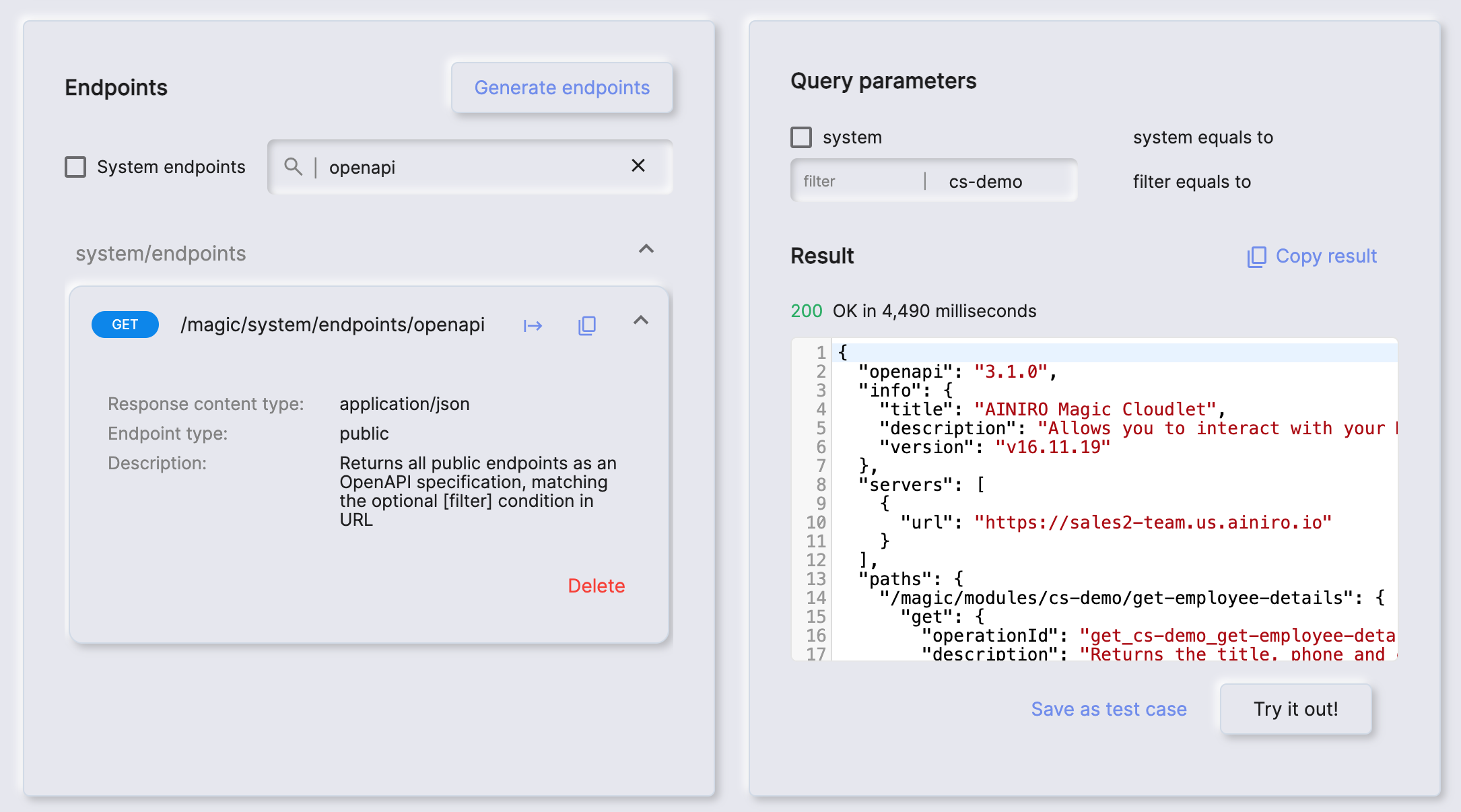Click the checkbox icon next to system parameter
The image size is (1461, 812).
(x=801, y=137)
